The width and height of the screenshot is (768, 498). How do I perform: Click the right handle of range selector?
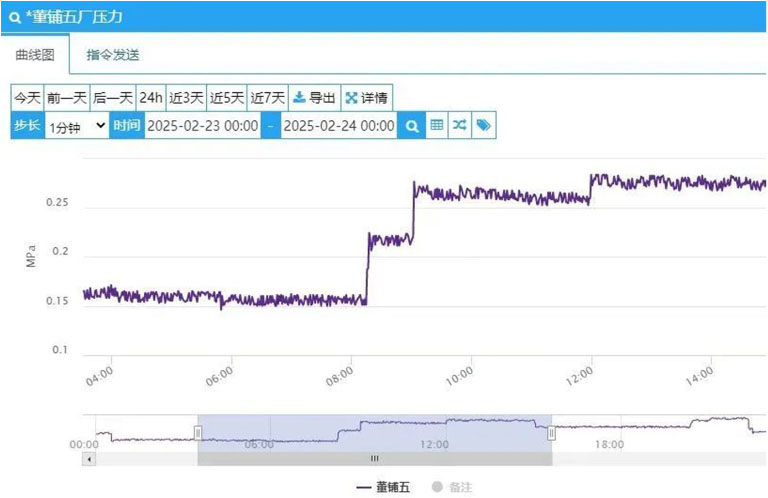point(552,433)
